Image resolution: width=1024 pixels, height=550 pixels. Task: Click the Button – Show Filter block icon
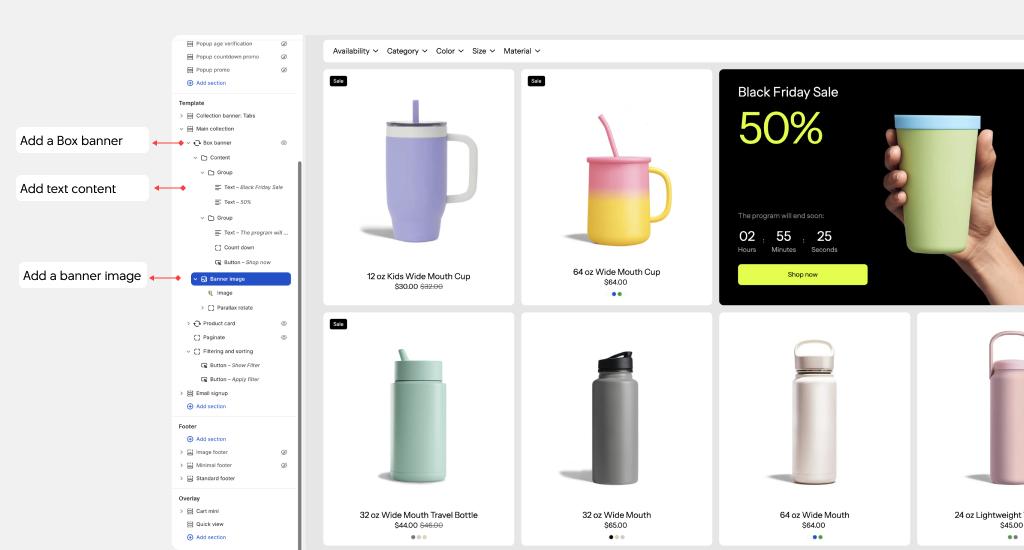click(x=204, y=365)
